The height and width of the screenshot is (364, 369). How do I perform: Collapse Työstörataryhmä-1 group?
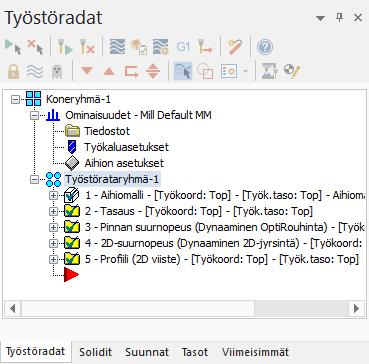coord(34,180)
